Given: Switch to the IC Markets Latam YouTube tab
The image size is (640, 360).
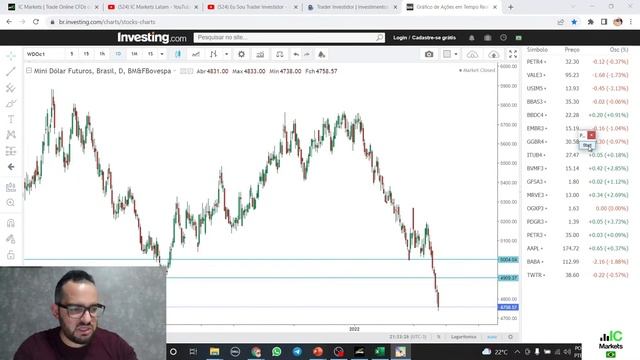Looking at the screenshot, I should point(152,7).
